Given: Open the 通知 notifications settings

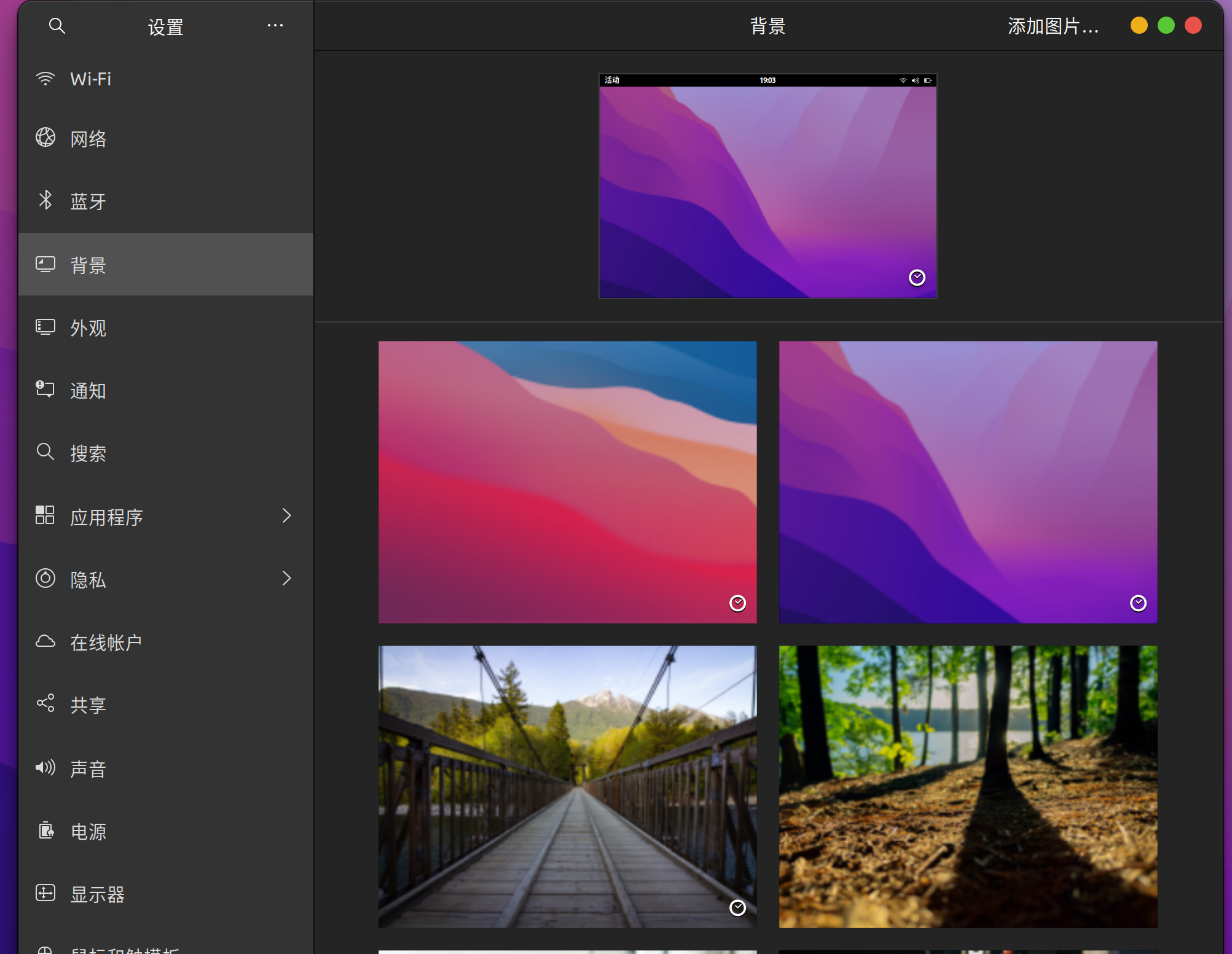Looking at the screenshot, I should pyautogui.click(x=88, y=391).
